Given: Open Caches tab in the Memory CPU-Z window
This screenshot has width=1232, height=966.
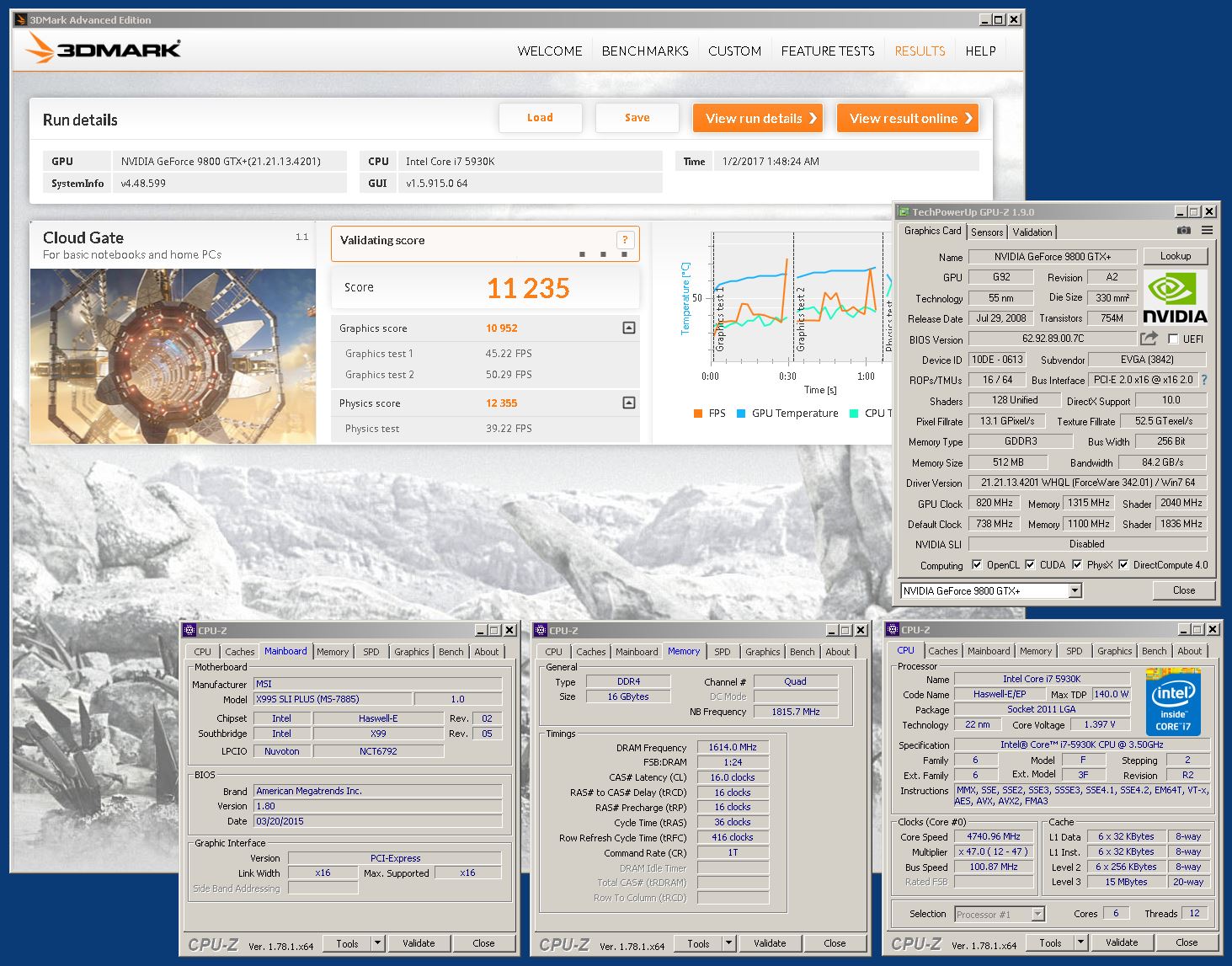Looking at the screenshot, I should (x=590, y=652).
